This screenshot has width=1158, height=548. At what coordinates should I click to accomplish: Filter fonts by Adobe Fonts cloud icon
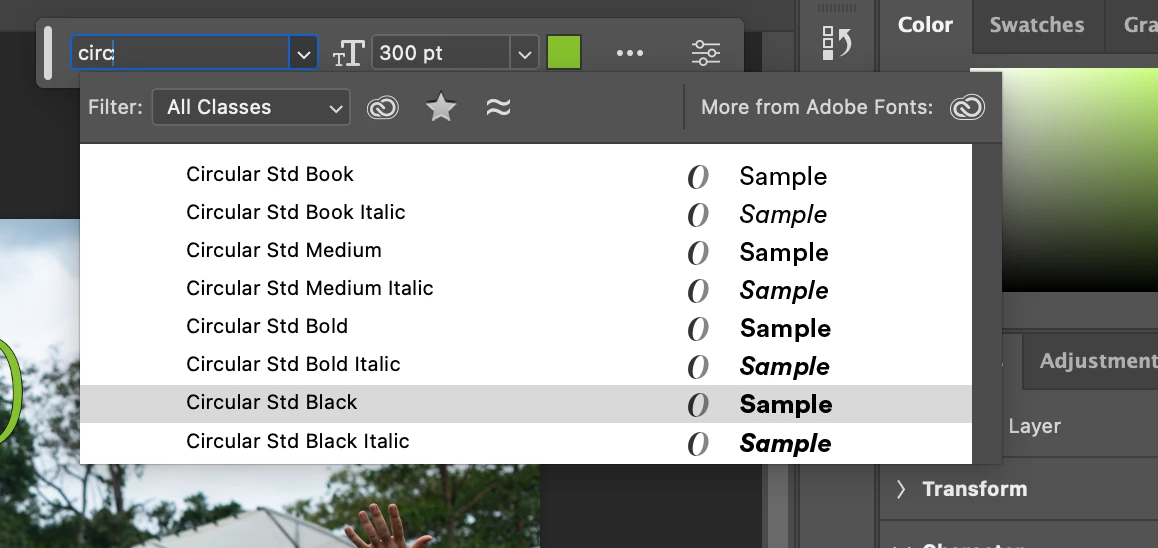(x=383, y=108)
